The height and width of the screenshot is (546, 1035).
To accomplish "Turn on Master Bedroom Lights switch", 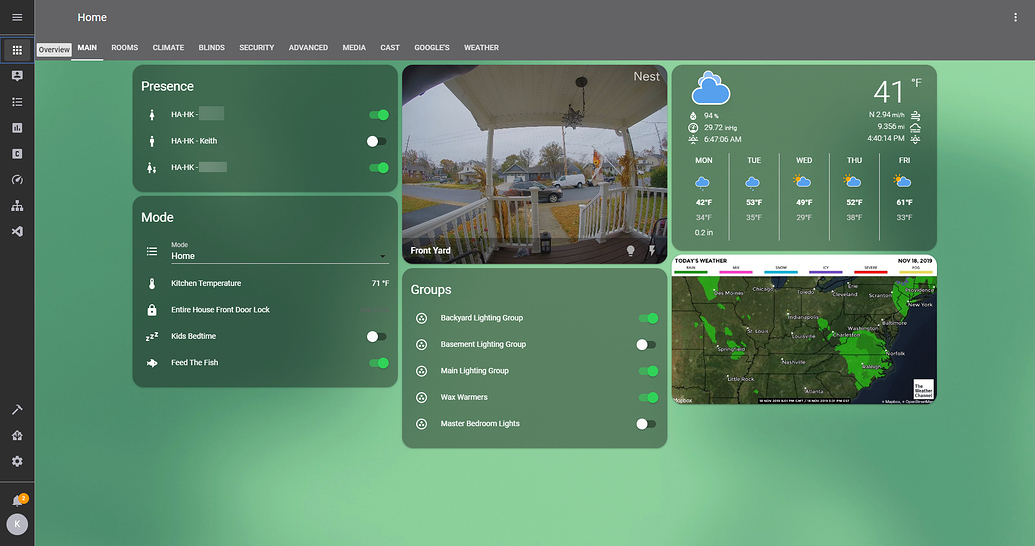I will 647,424.
